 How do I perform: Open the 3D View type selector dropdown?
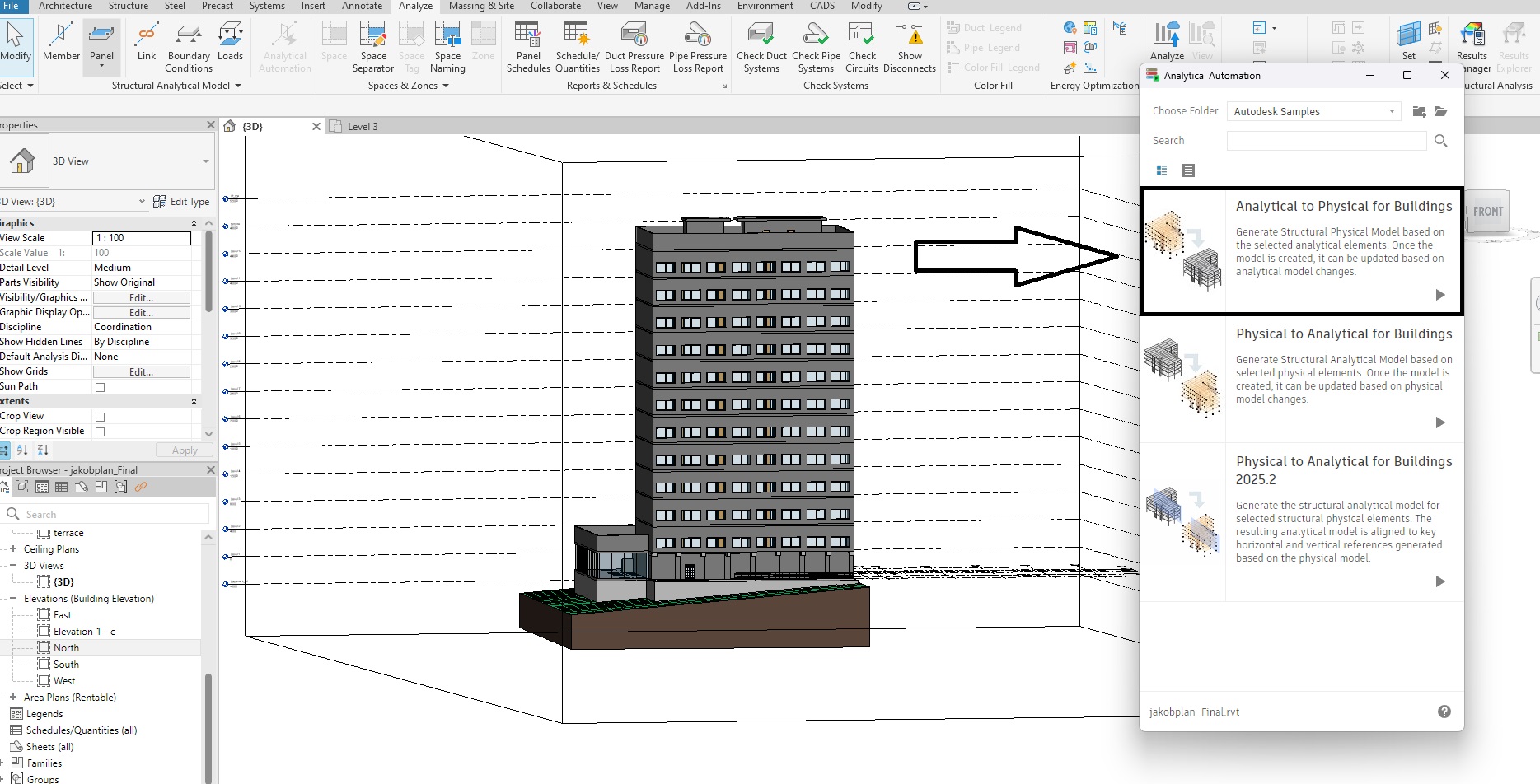205,161
